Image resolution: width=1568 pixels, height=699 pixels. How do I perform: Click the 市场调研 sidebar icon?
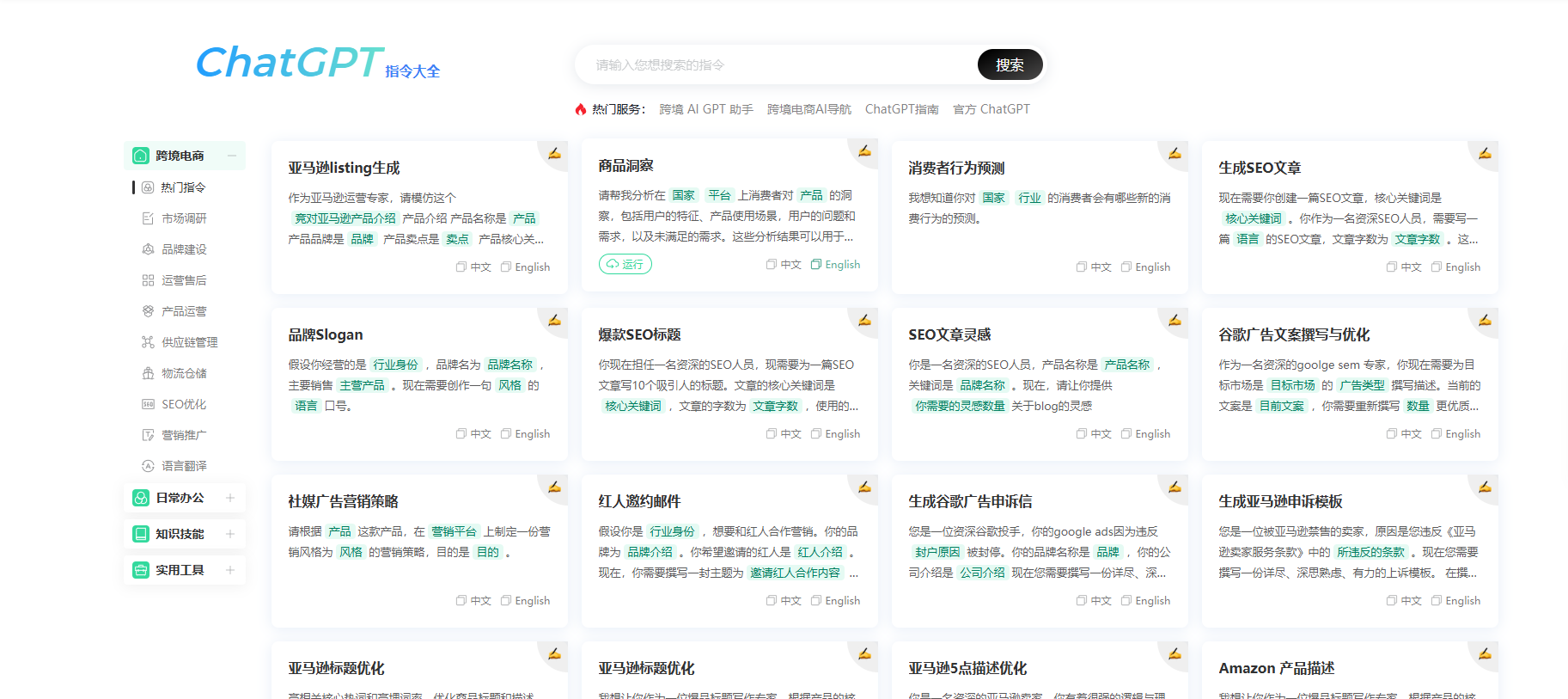click(148, 218)
